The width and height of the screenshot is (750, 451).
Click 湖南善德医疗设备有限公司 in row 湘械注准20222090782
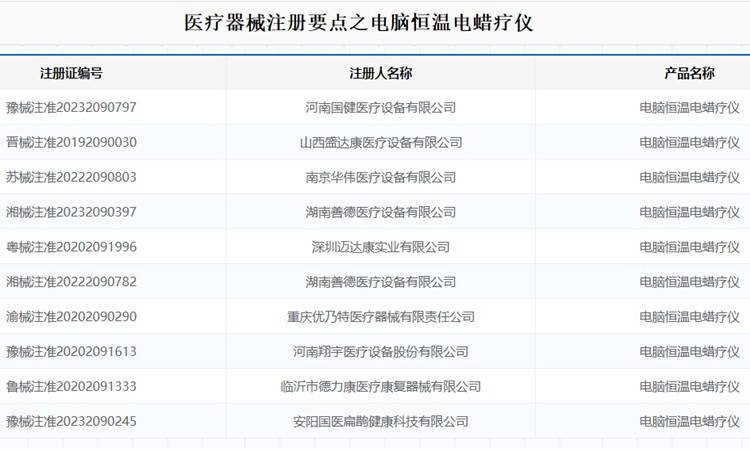(x=381, y=282)
